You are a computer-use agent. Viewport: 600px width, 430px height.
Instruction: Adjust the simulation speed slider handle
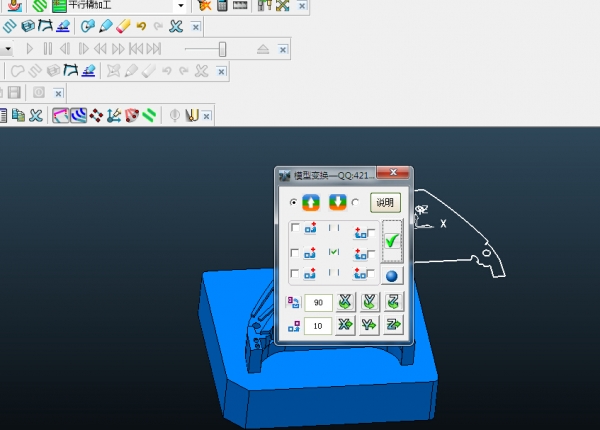[x=222, y=49]
